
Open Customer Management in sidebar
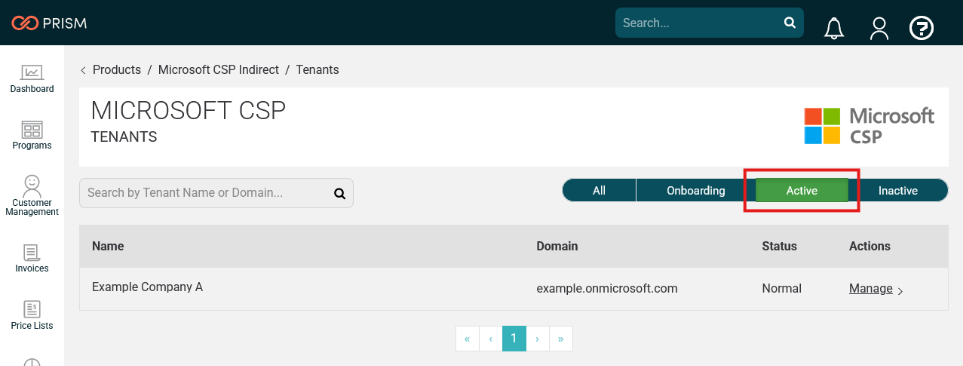coord(32,196)
